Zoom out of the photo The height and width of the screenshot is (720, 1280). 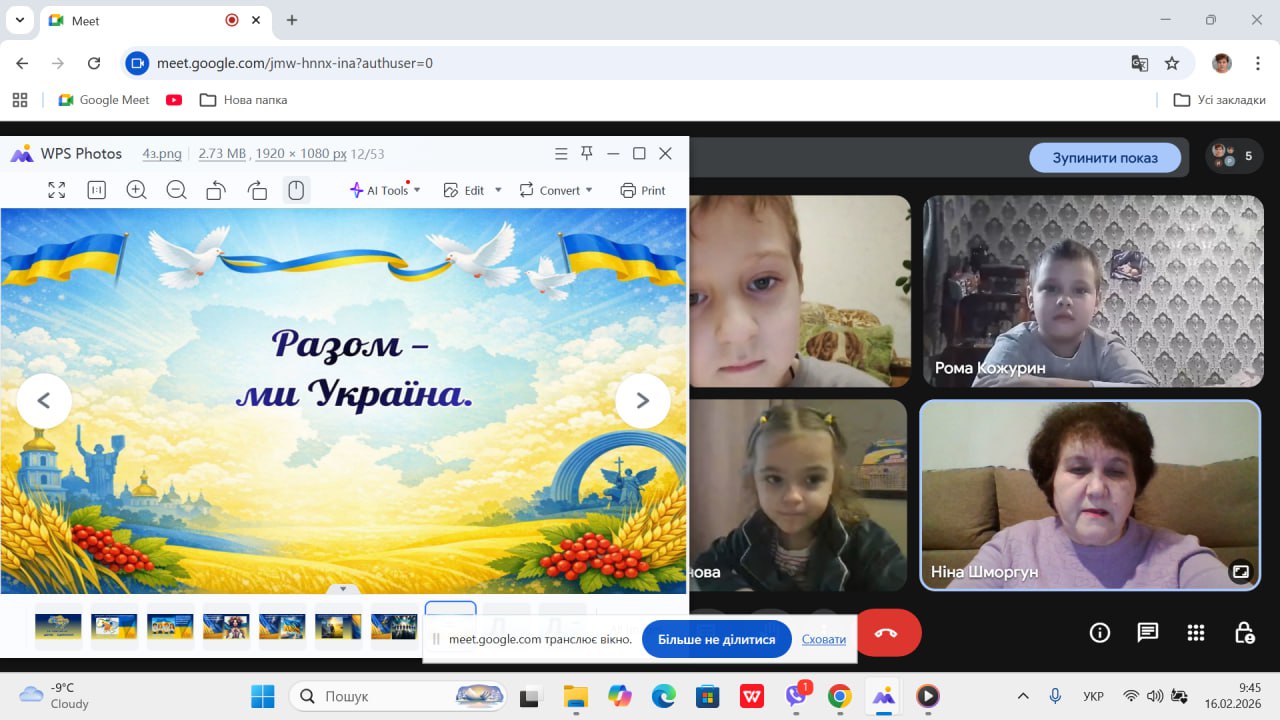176,190
